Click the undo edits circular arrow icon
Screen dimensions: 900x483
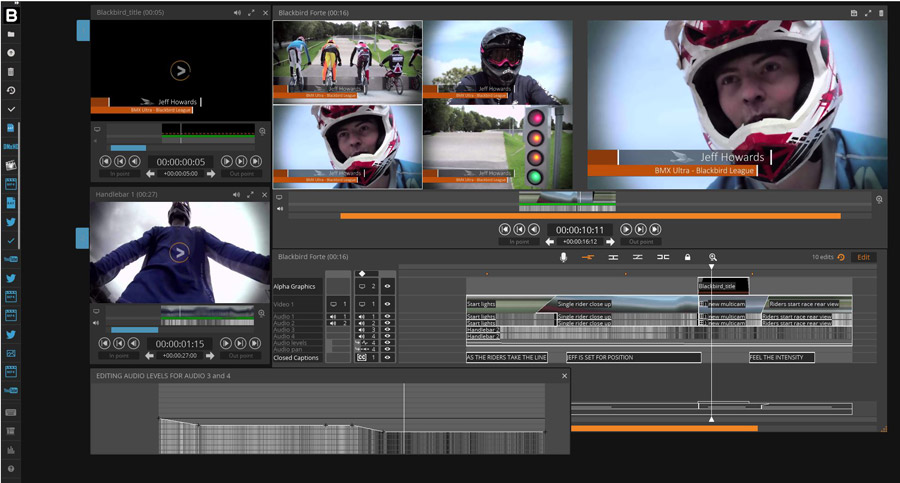[841, 257]
